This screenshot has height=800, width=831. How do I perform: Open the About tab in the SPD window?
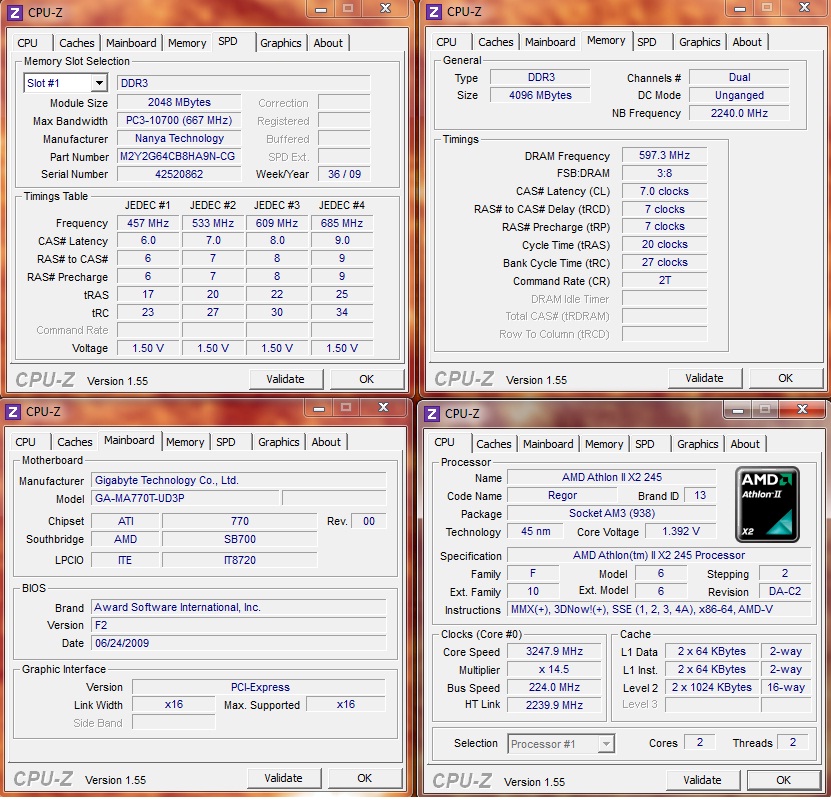[328, 43]
